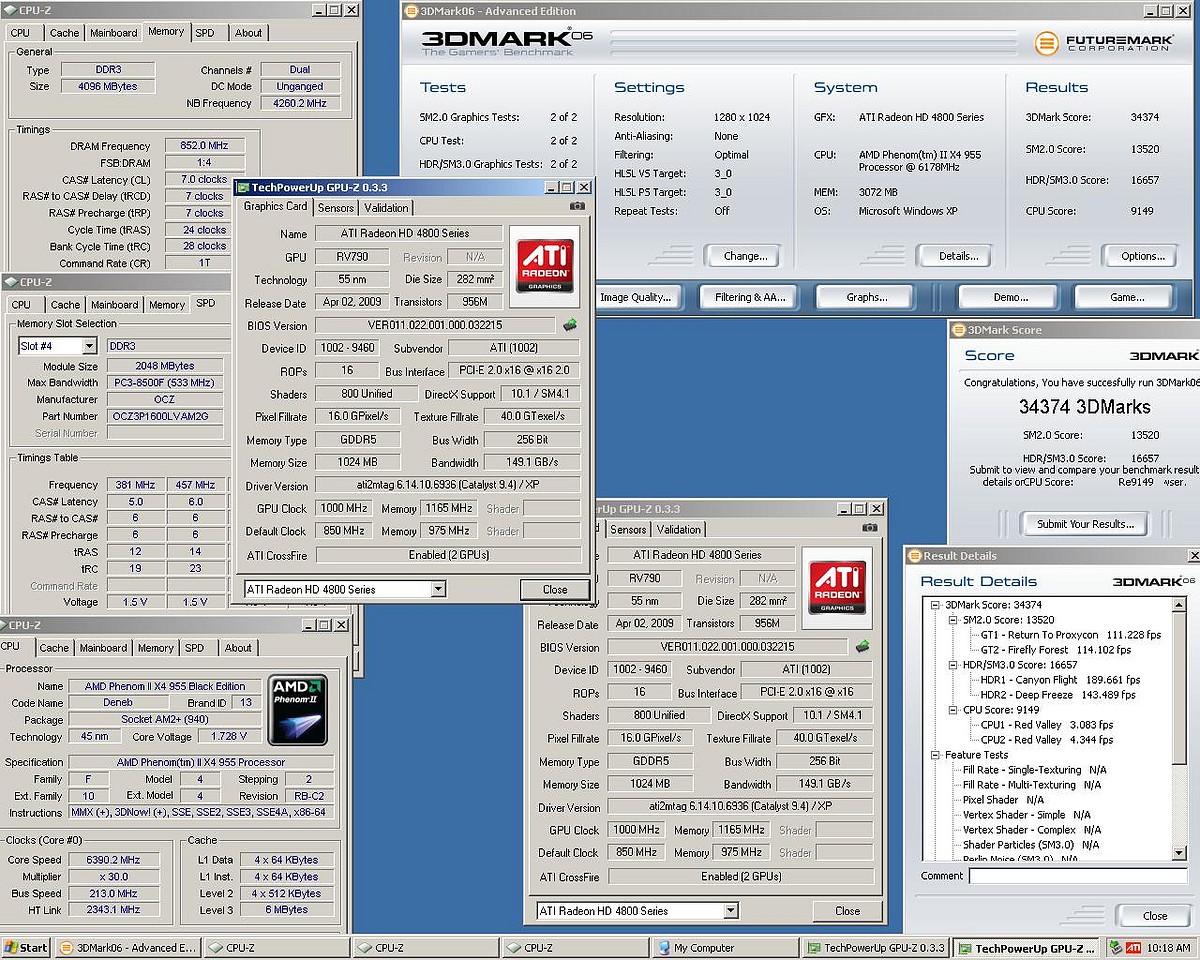Select HDR2 - Deep Freeze result row
This screenshot has width=1200, height=960.
[x=1058, y=695]
